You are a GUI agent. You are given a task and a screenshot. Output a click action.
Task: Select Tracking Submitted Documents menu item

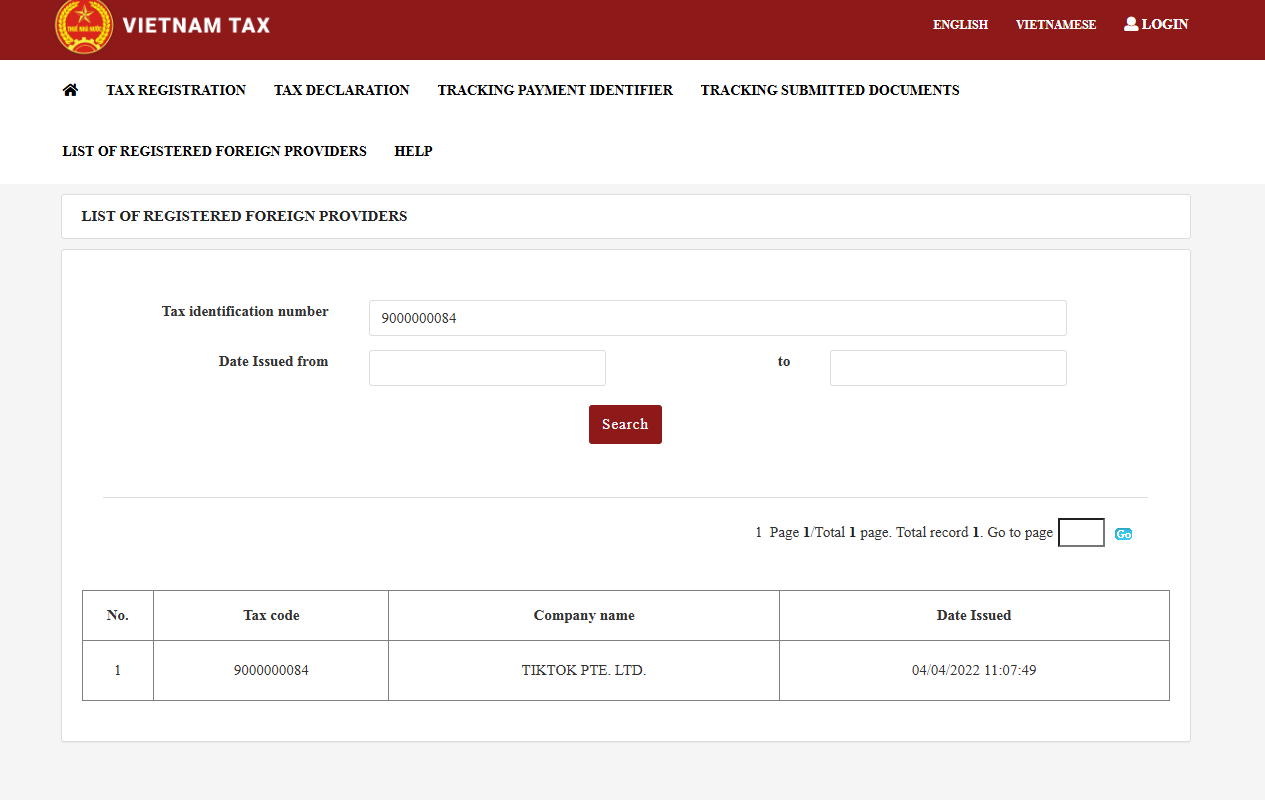click(x=829, y=90)
